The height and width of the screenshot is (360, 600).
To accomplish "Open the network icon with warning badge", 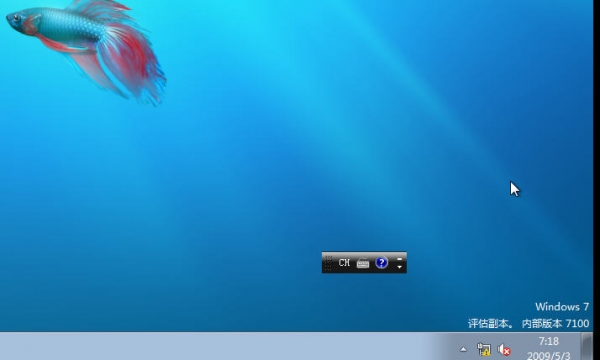I will (484, 349).
